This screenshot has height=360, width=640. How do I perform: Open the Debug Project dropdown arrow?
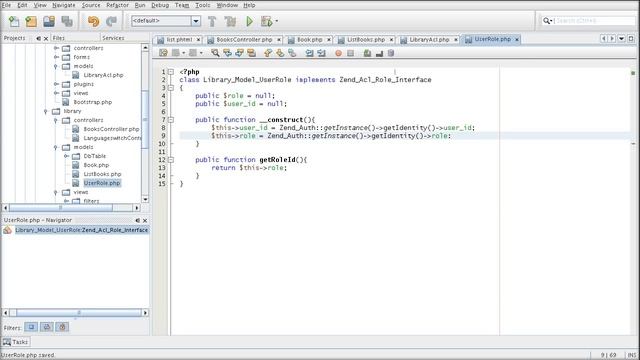277,21
